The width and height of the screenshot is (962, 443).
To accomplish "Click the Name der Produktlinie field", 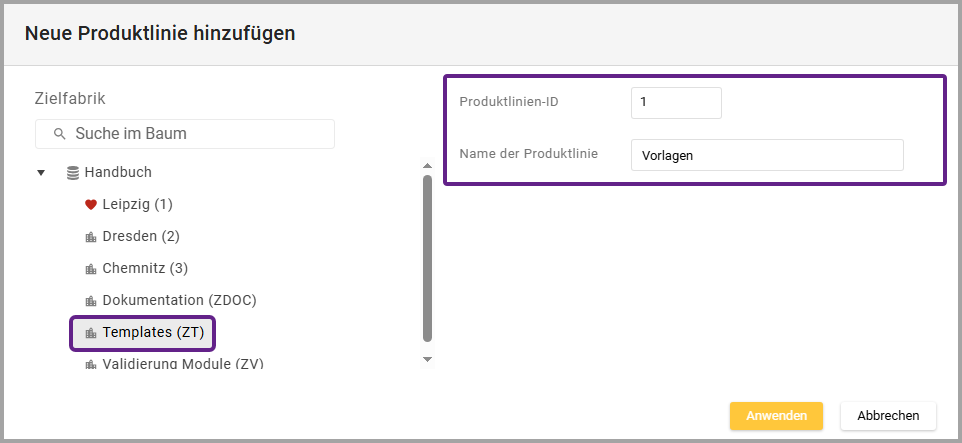I will coord(766,155).
